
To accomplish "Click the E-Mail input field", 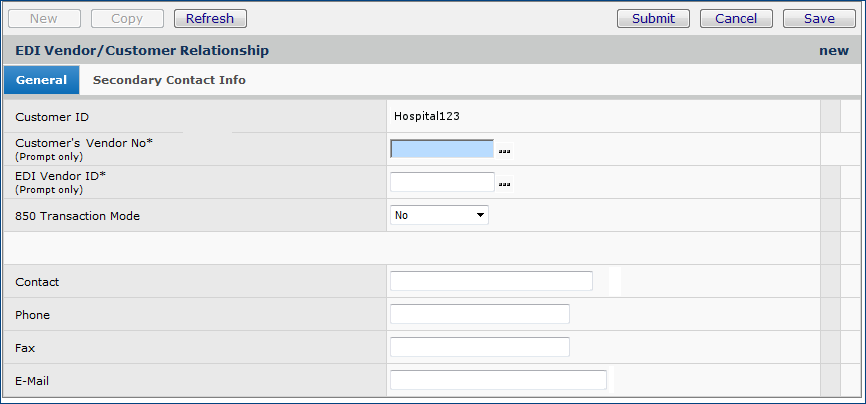I will pos(498,380).
